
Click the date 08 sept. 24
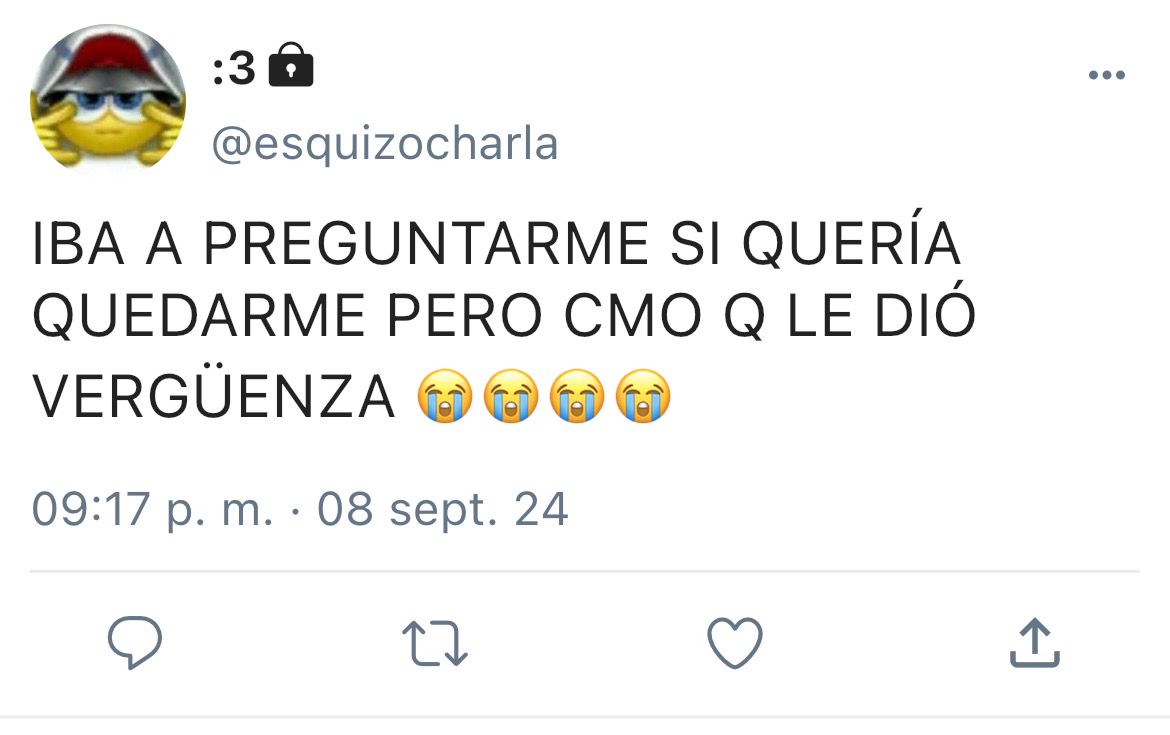coord(443,510)
